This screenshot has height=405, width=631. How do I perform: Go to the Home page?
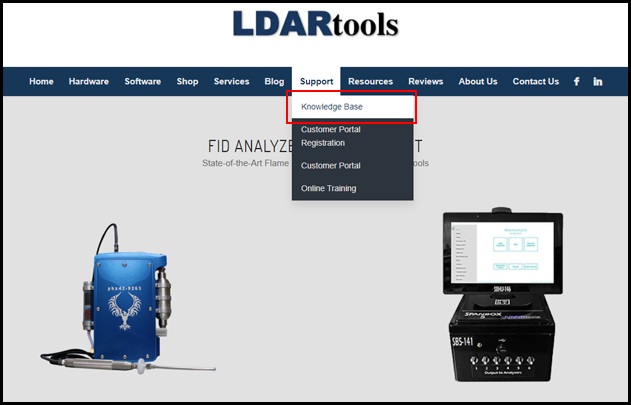click(41, 82)
